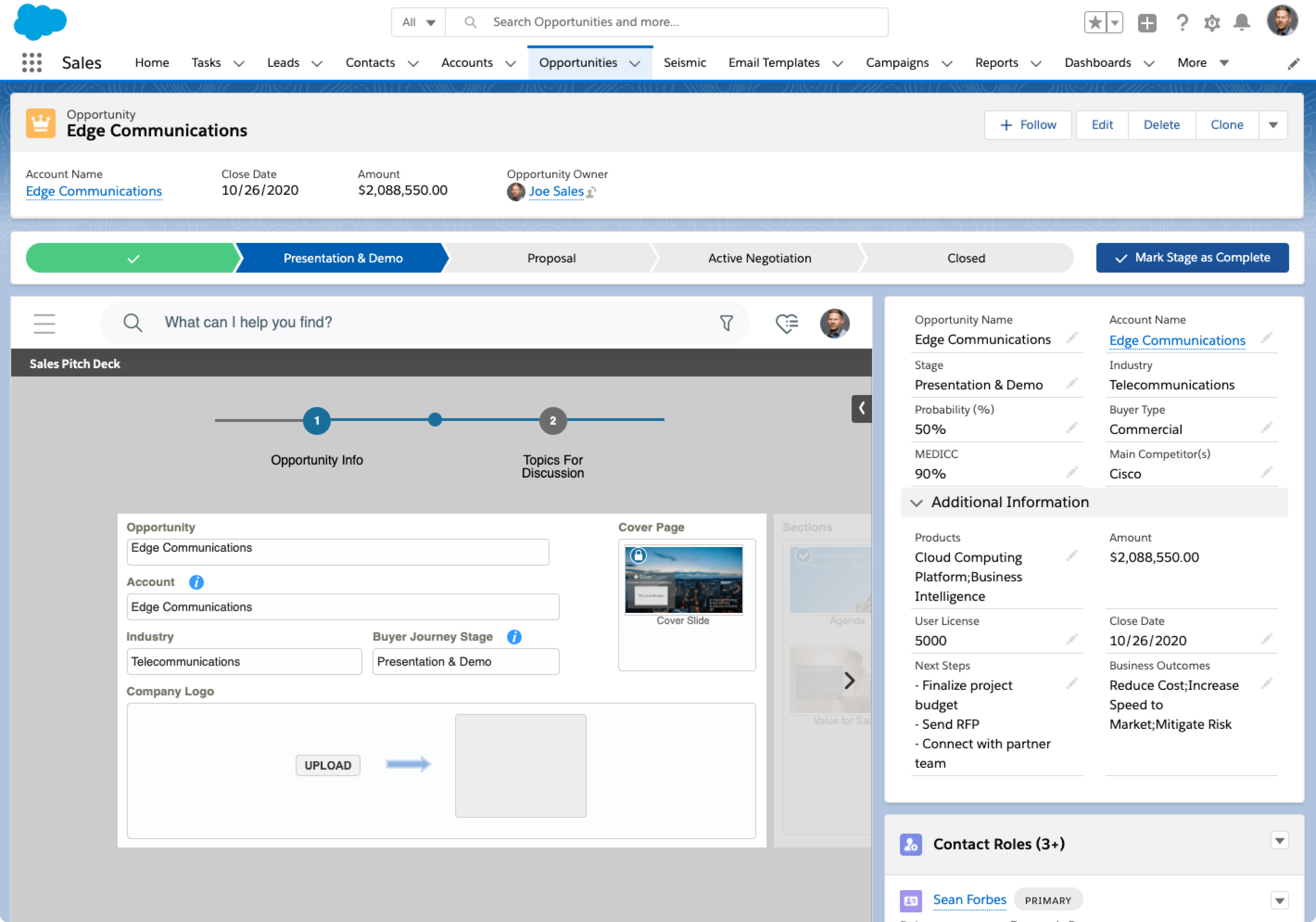Viewport: 1316px width, 922px height.
Task: Select the Proposal stage on the sales path
Action: [x=551, y=257]
